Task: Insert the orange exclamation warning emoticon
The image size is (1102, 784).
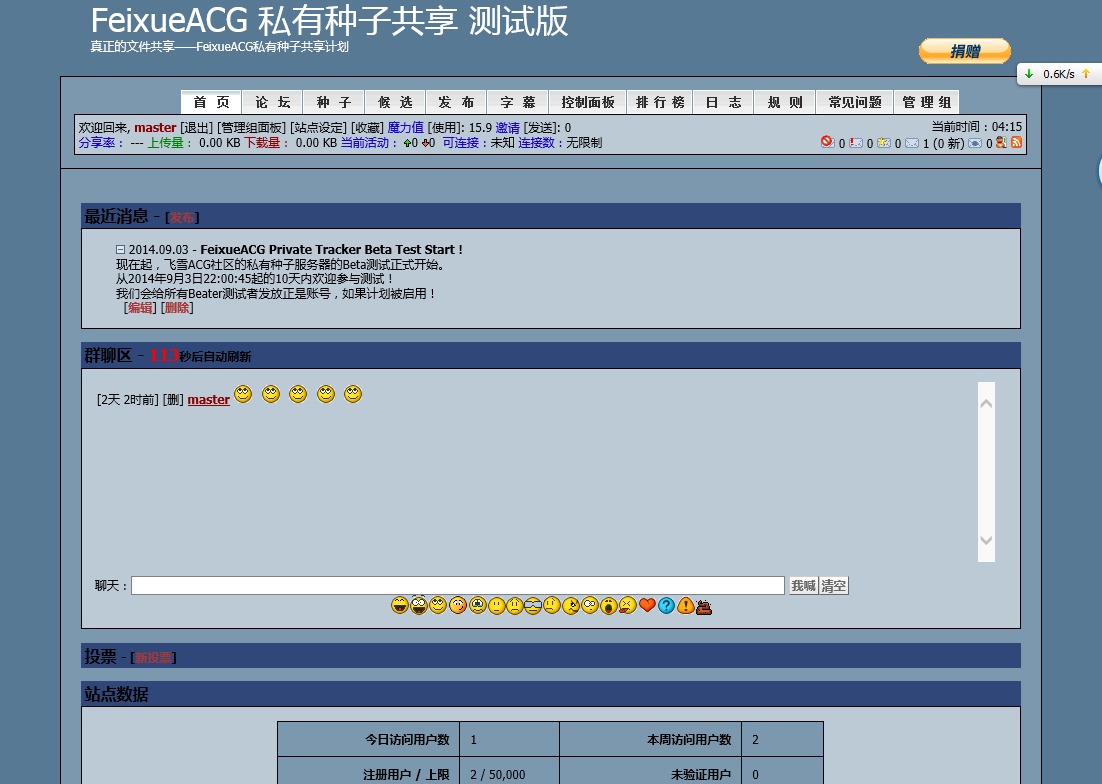Action: coord(686,605)
